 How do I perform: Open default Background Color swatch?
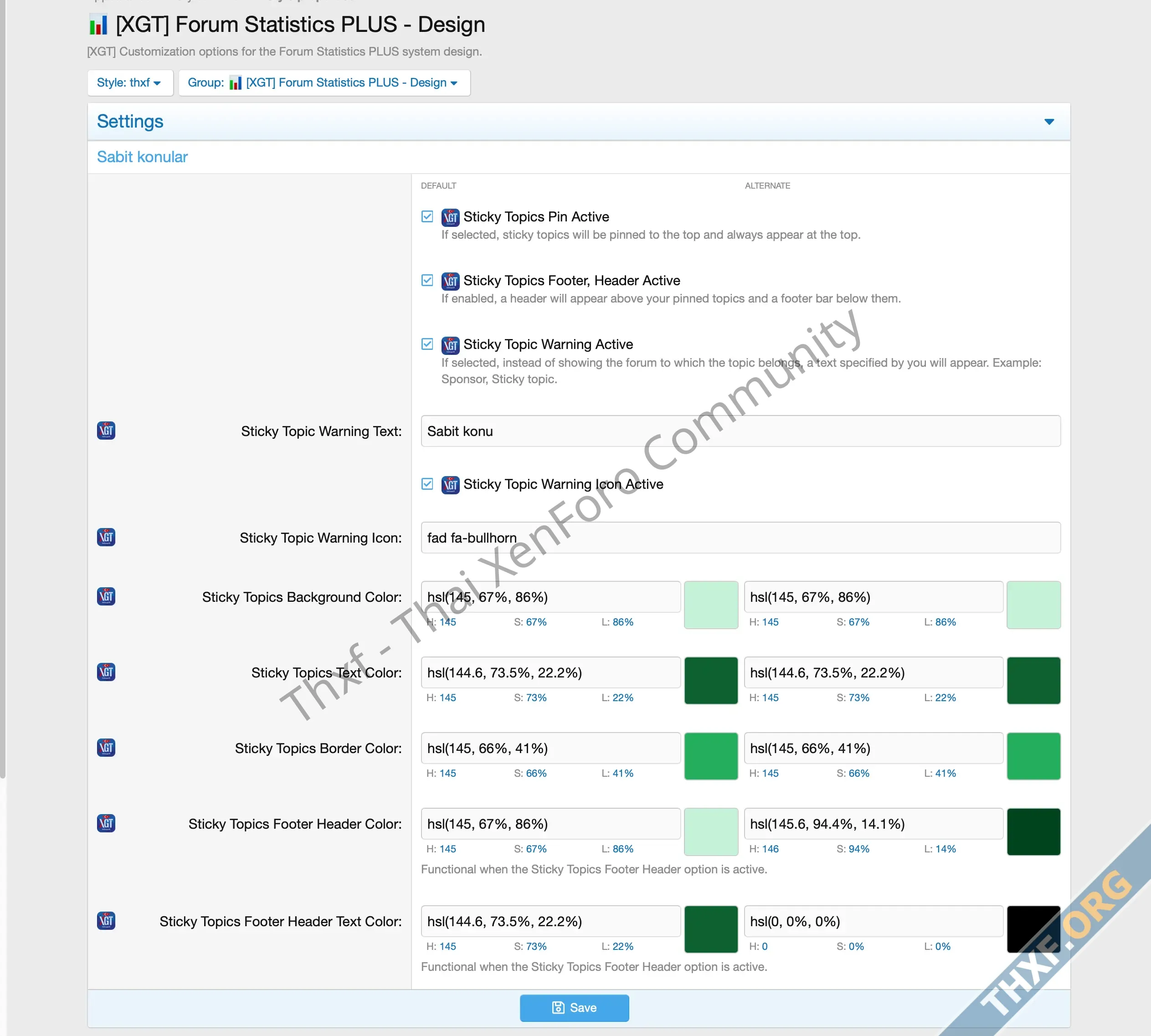point(710,605)
